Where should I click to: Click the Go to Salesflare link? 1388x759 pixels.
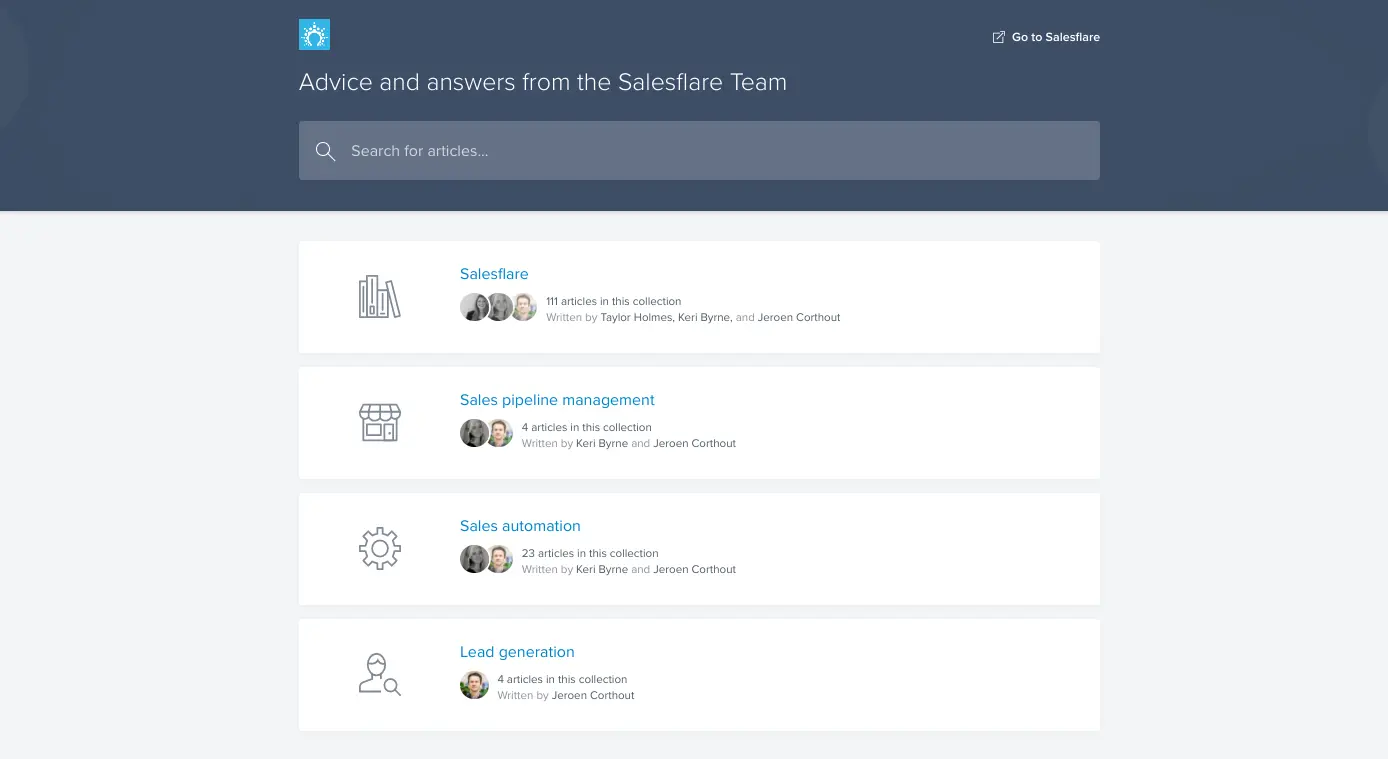[1056, 37]
